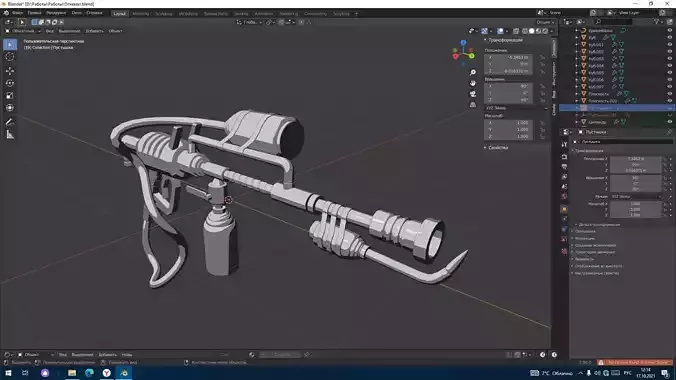The height and width of the screenshot is (380, 676).
Task: Open the Tool properties tab in the editor
Action: [564, 144]
